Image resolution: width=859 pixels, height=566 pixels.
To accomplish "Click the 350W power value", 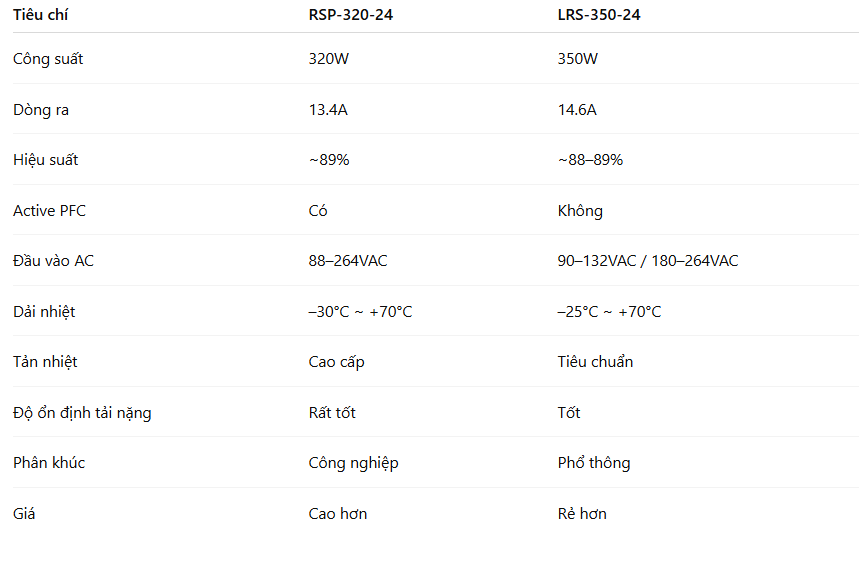I will point(578,59).
